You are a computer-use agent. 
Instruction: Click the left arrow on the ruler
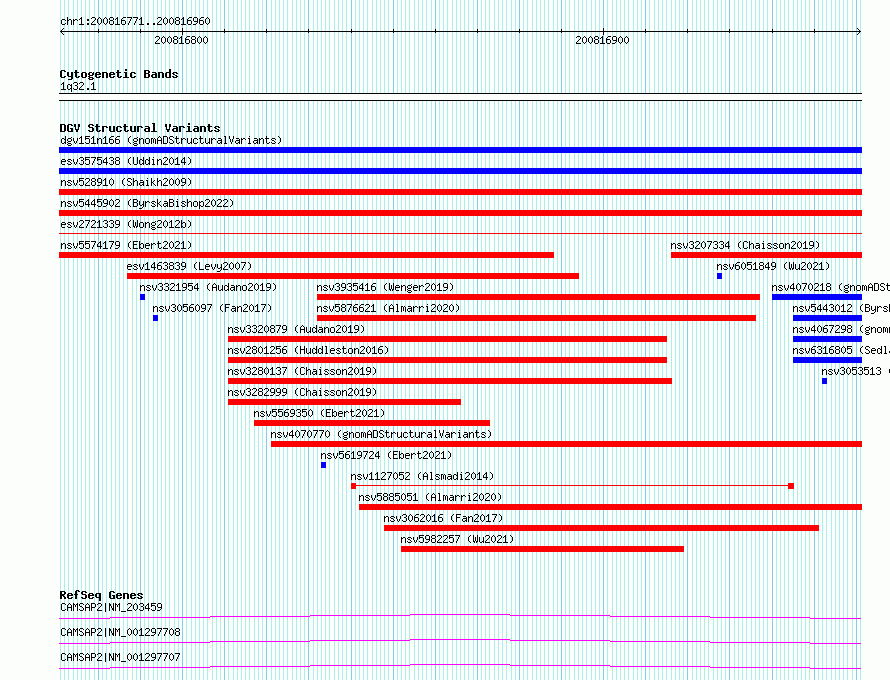coord(62,32)
